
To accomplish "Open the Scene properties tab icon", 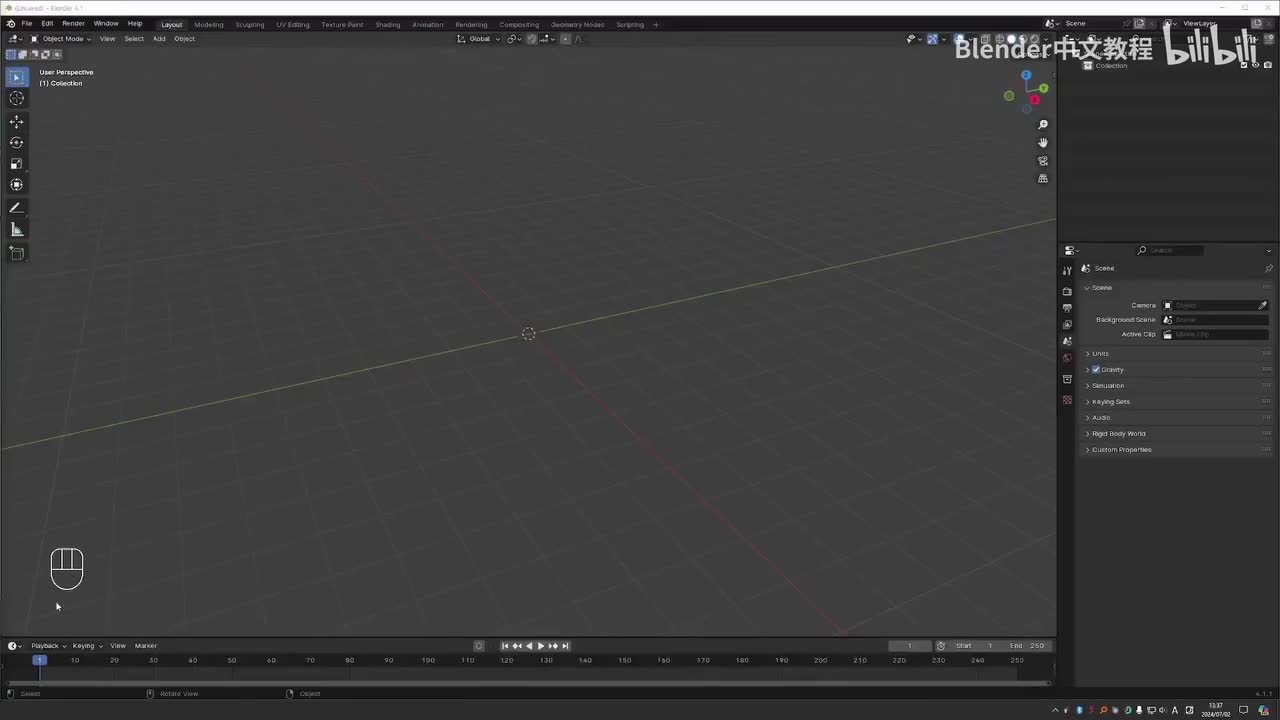I will pos(1067,341).
